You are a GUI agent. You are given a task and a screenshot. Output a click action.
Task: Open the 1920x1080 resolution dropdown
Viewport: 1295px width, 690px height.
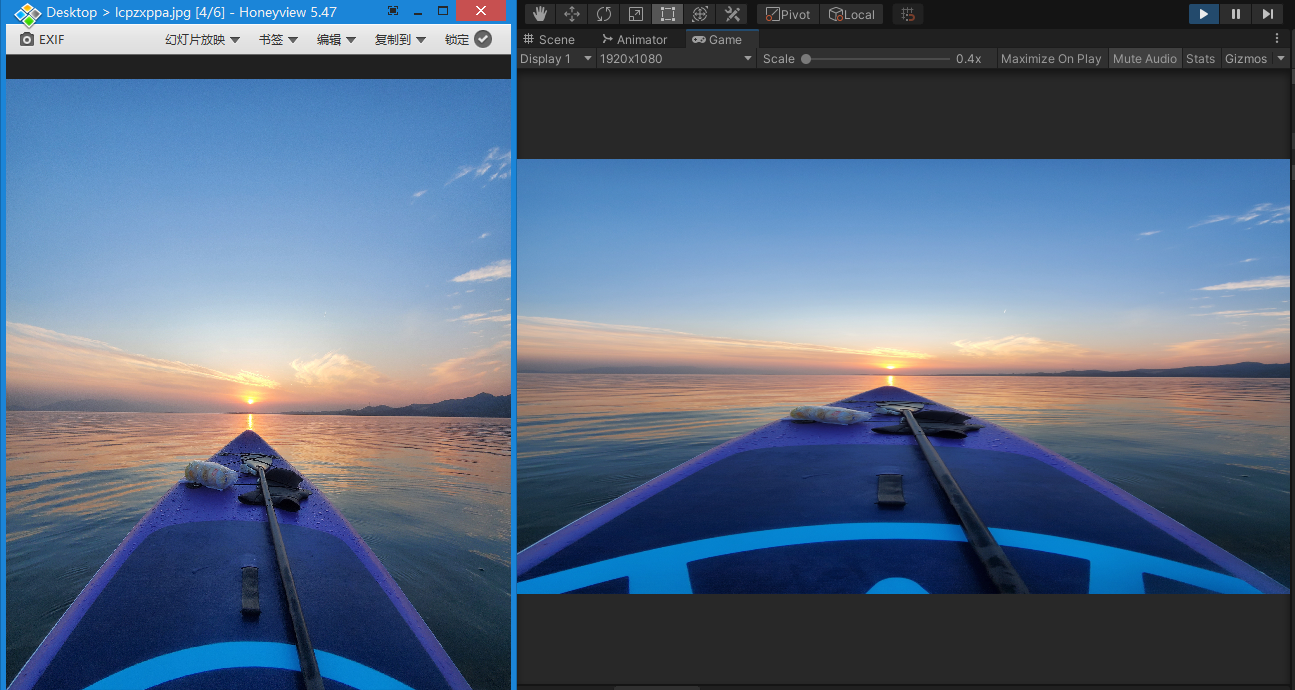676,59
